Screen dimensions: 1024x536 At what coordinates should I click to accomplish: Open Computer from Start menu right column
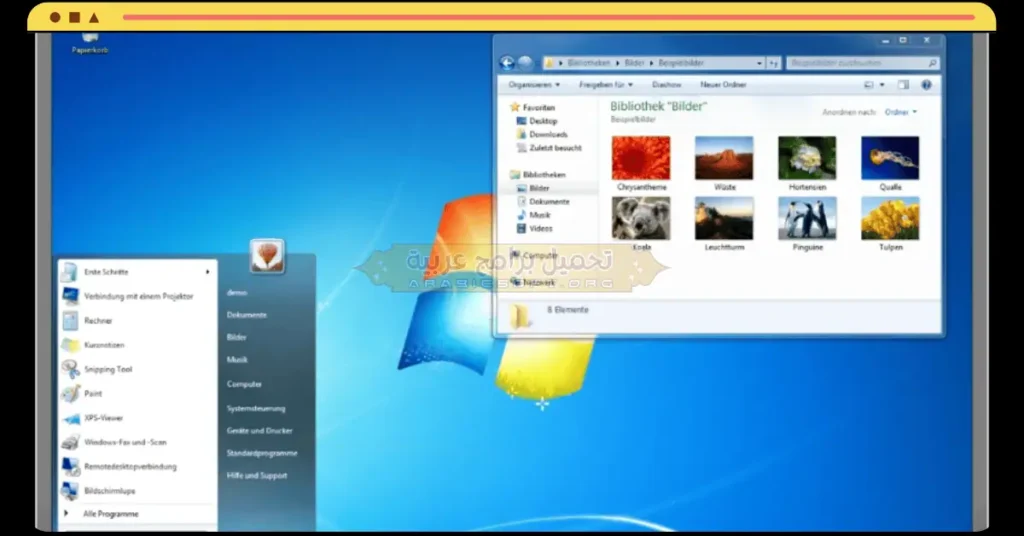(244, 384)
